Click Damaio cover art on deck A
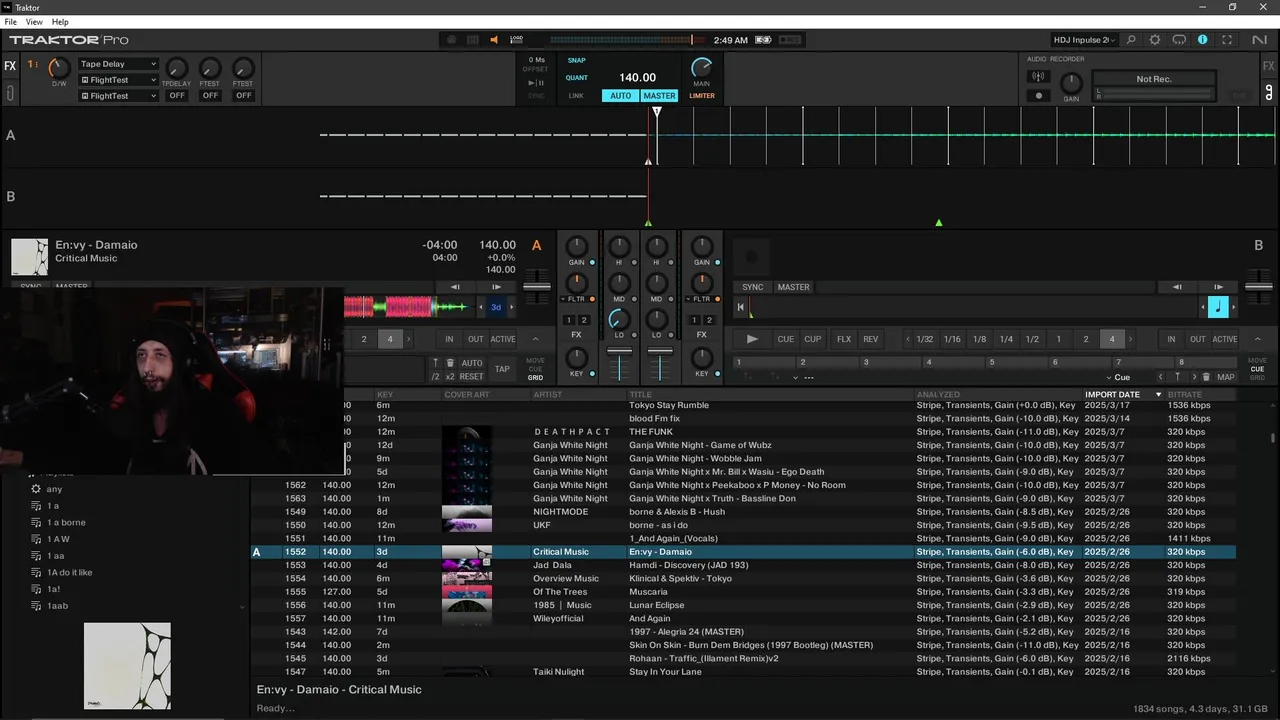This screenshot has width=1280, height=720. [29, 256]
